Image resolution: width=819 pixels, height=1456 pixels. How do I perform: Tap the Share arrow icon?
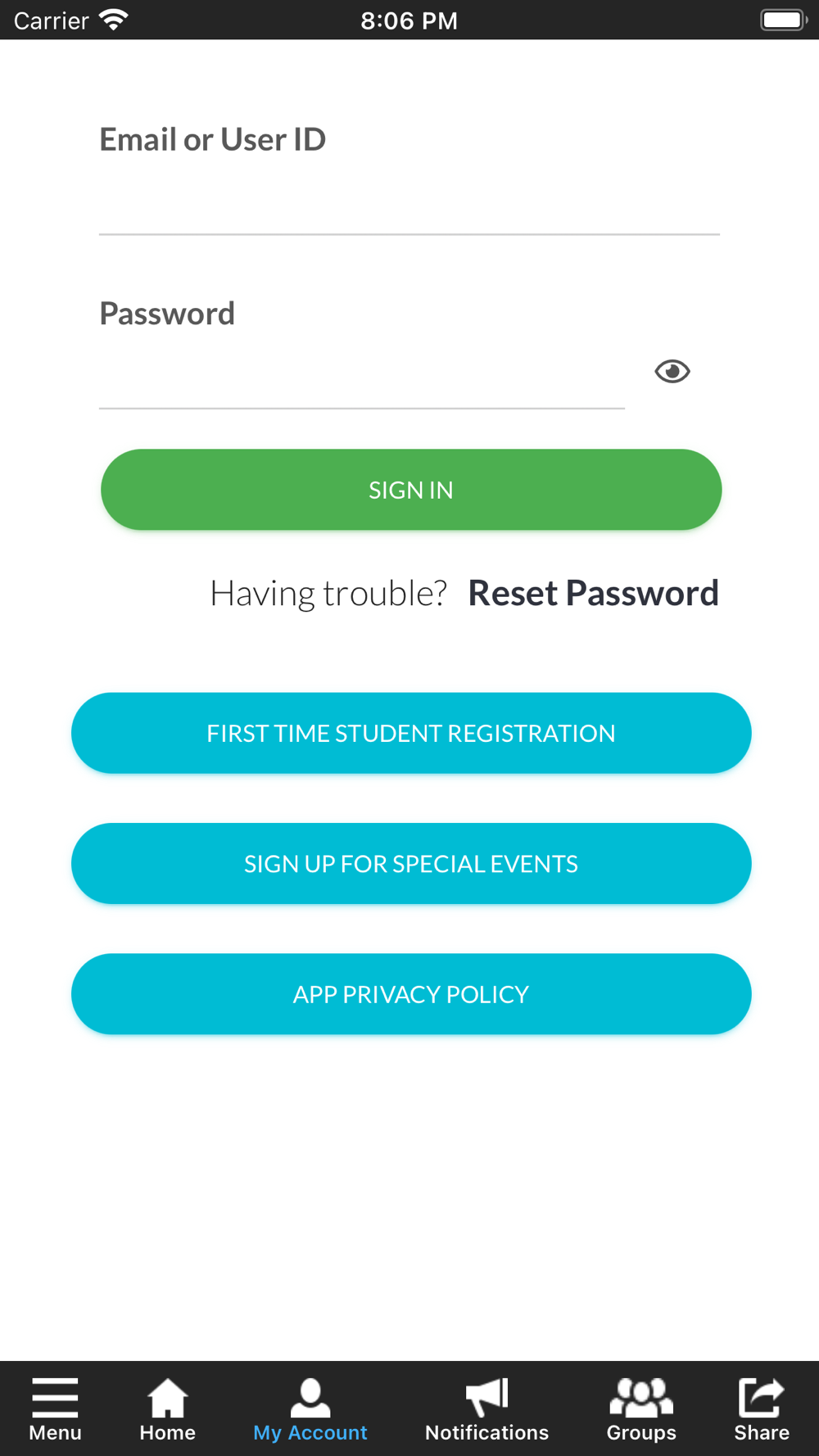pyautogui.click(x=762, y=1397)
